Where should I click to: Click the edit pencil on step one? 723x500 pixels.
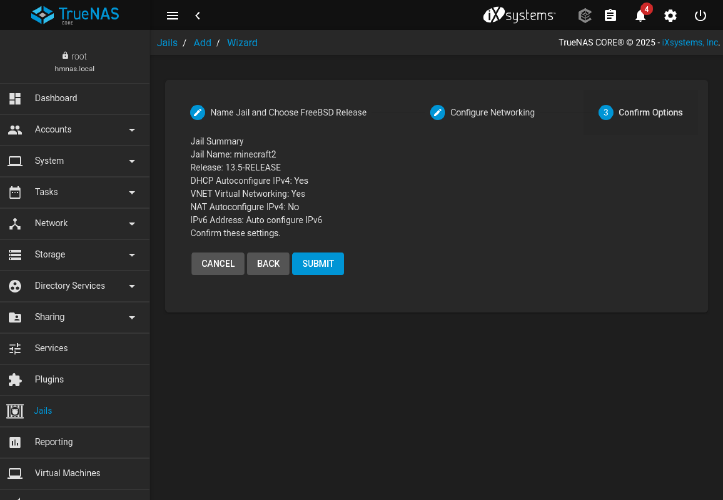point(197,113)
